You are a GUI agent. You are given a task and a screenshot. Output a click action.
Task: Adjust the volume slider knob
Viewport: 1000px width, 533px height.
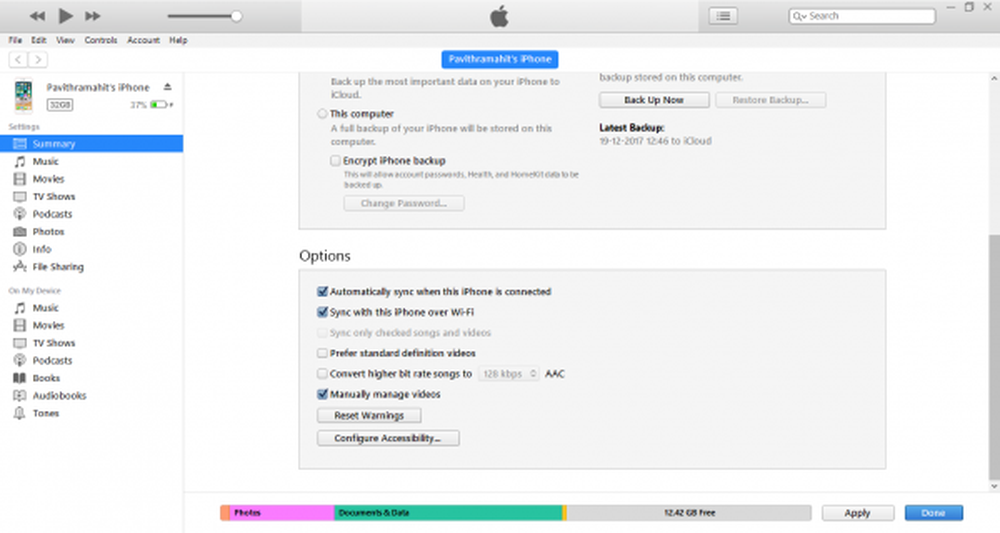click(236, 16)
